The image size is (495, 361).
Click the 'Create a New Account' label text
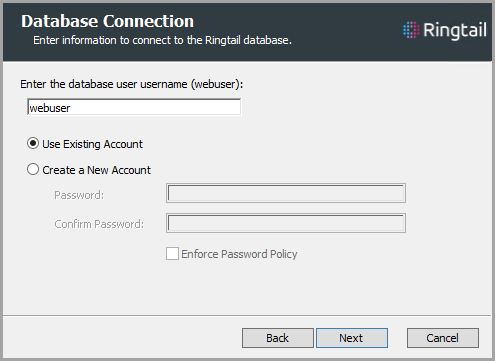click(x=97, y=170)
